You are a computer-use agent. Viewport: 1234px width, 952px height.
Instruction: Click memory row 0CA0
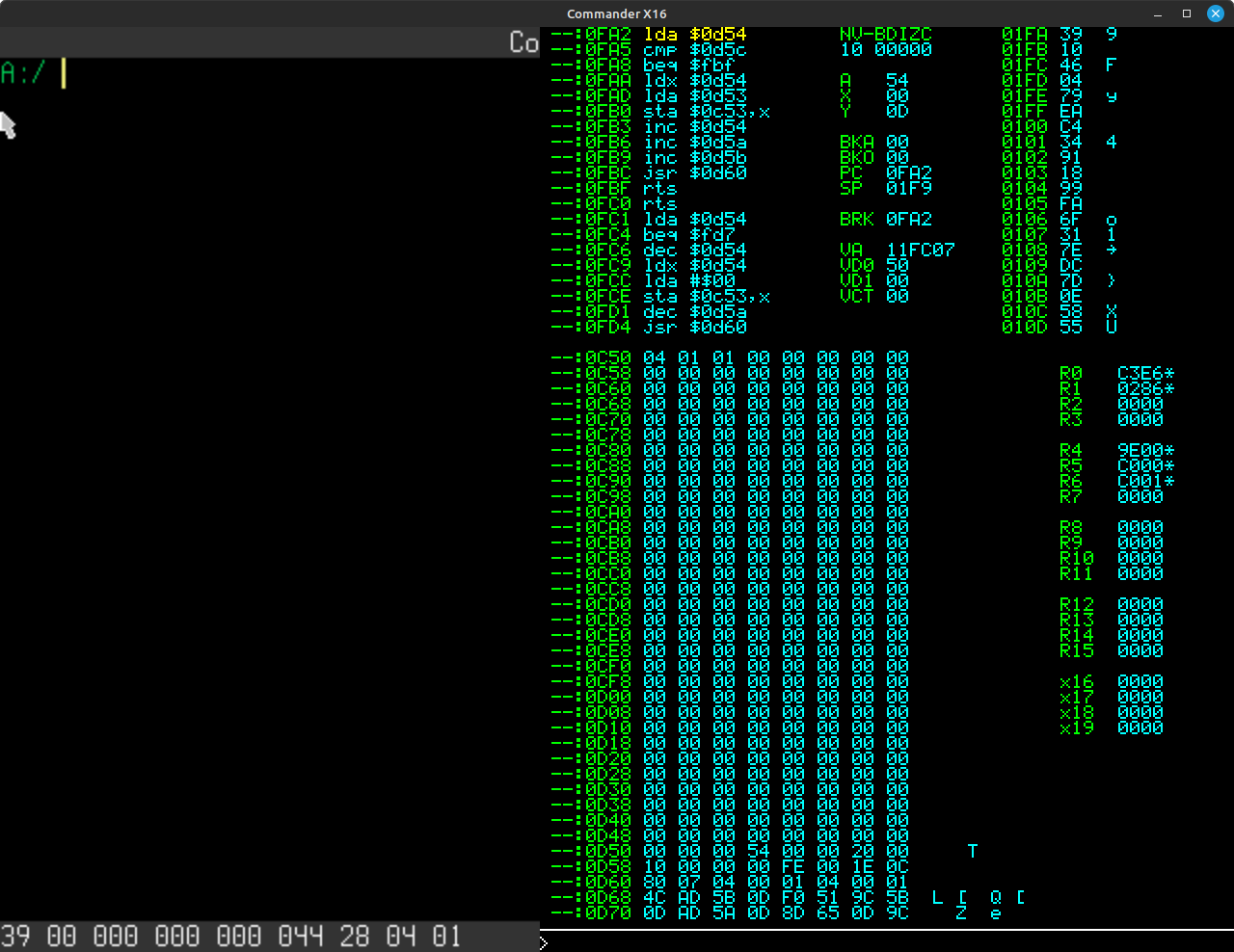pos(730,513)
